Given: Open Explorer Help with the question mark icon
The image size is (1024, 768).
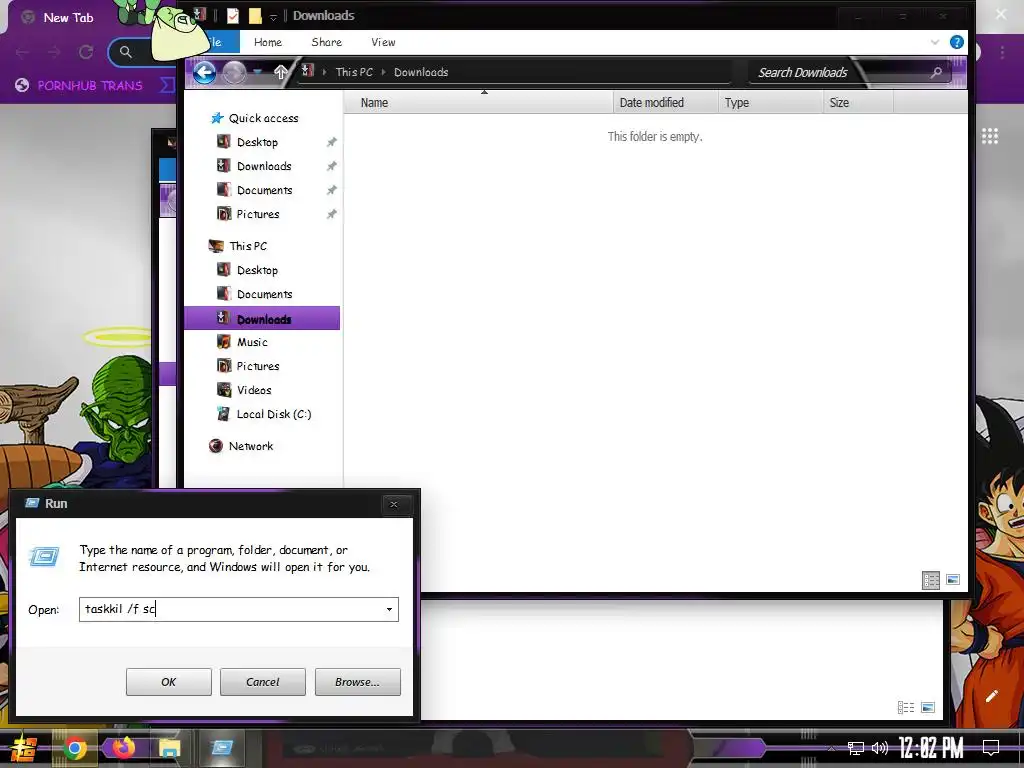Looking at the screenshot, I should [957, 42].
